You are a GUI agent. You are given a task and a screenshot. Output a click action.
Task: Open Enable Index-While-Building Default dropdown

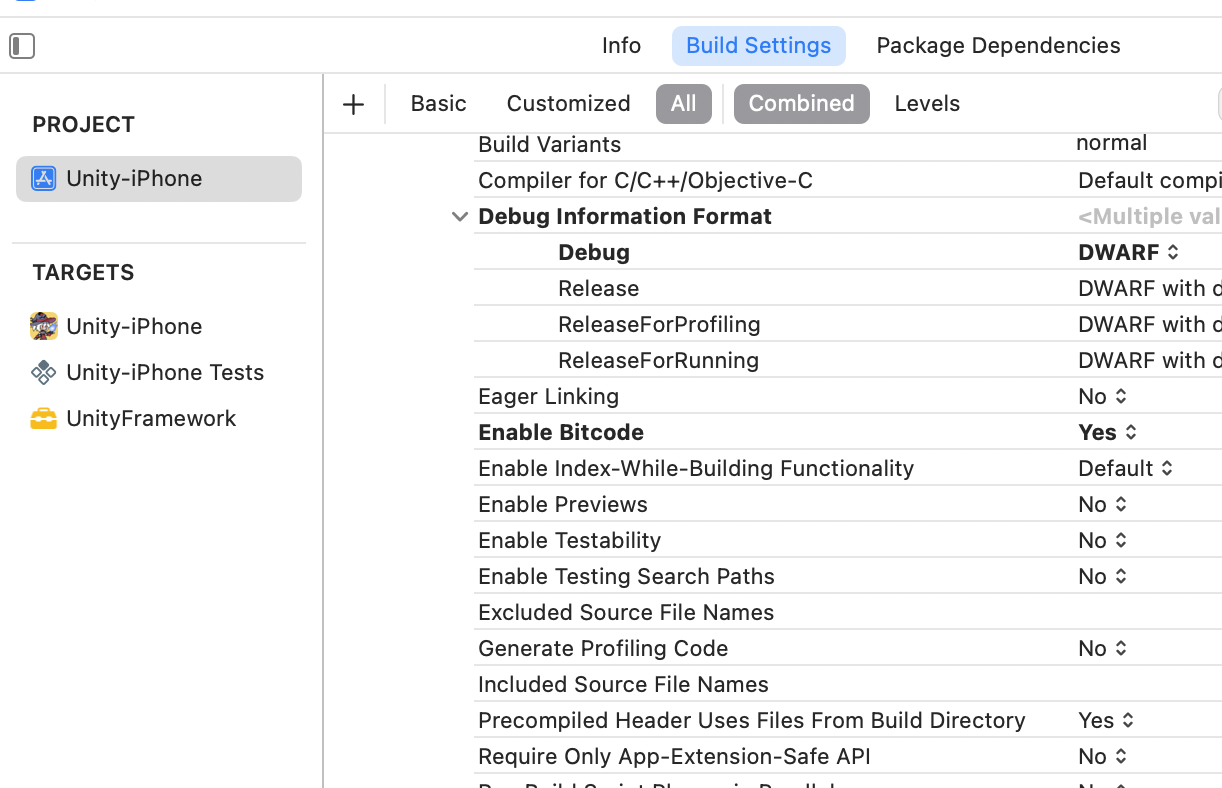pyautogui.click(x=1126, y=468)
